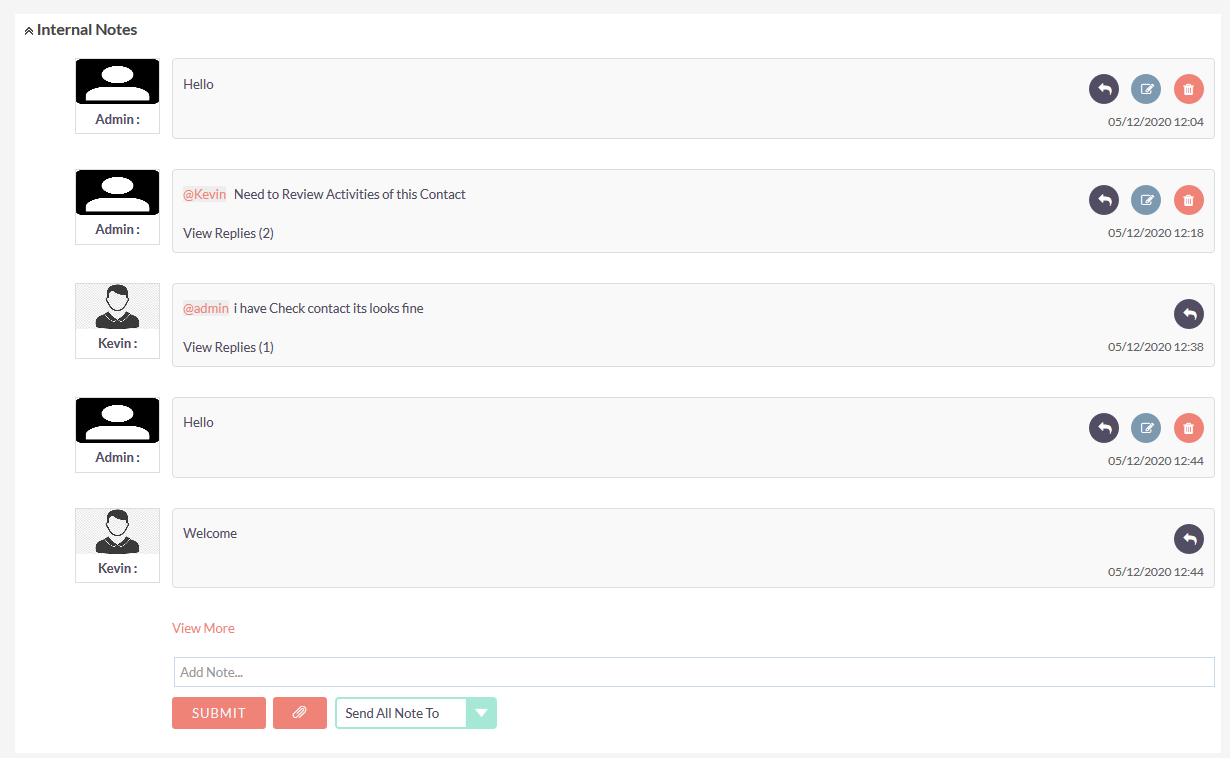Expand View Replies (1)
The height and width of the screenshot is (758, 1230).
pos(228,347)
